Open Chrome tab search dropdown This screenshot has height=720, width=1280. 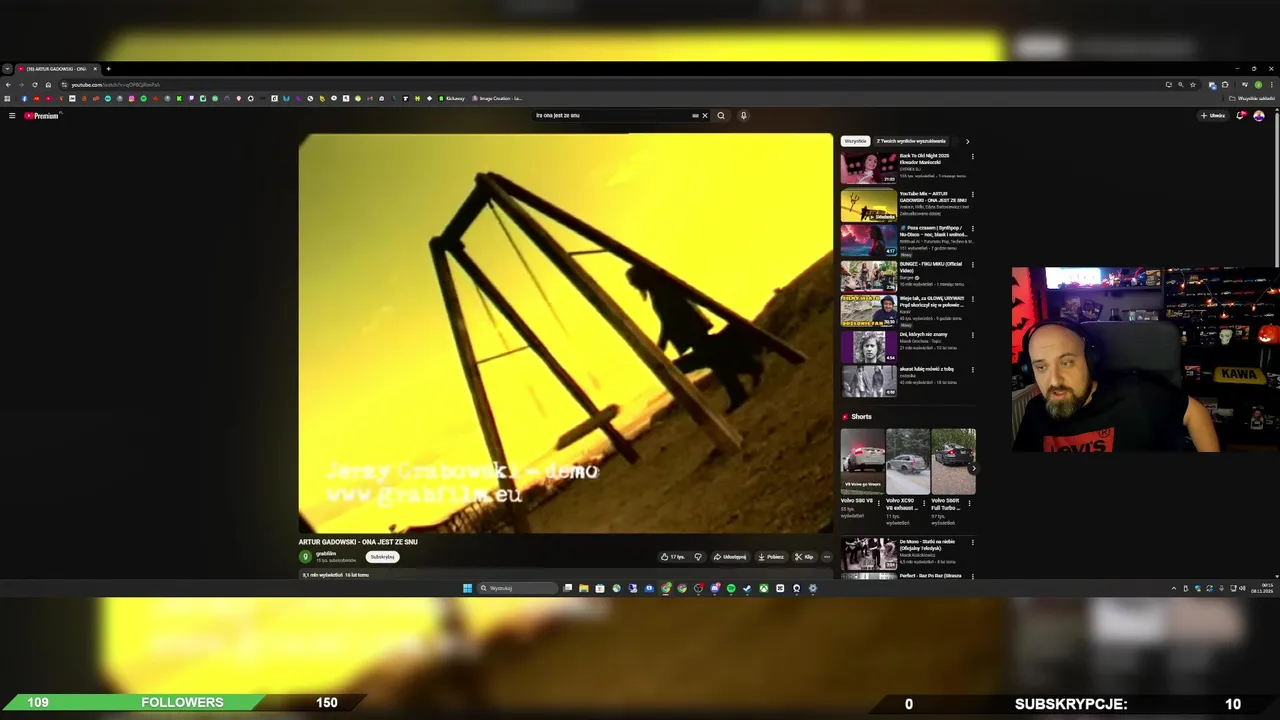coord(7,69)
